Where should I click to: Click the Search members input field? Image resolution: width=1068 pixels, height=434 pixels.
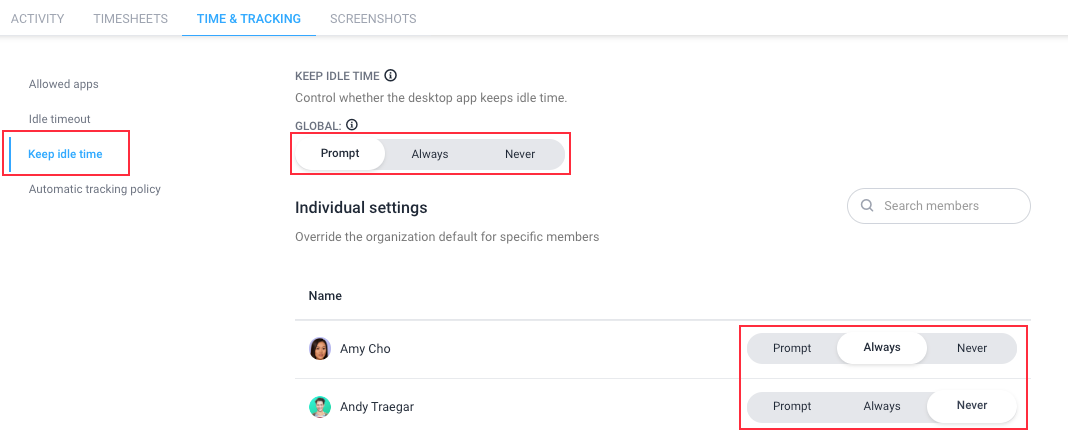coord(939,206)
